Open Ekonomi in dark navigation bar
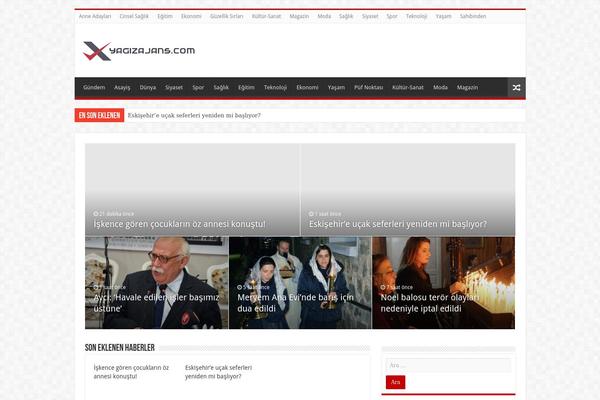This screenshot has width=600, height=400. pos(307,87)
